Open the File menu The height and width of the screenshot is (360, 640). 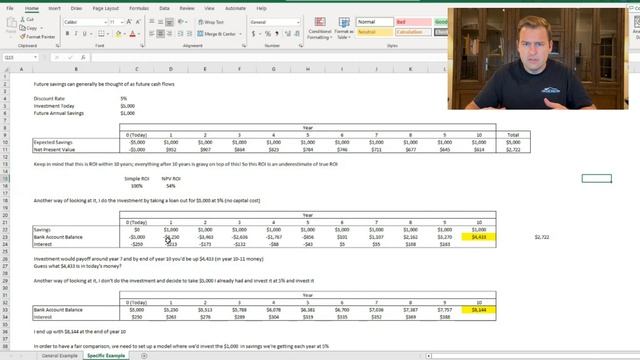[x=10, y=8]
